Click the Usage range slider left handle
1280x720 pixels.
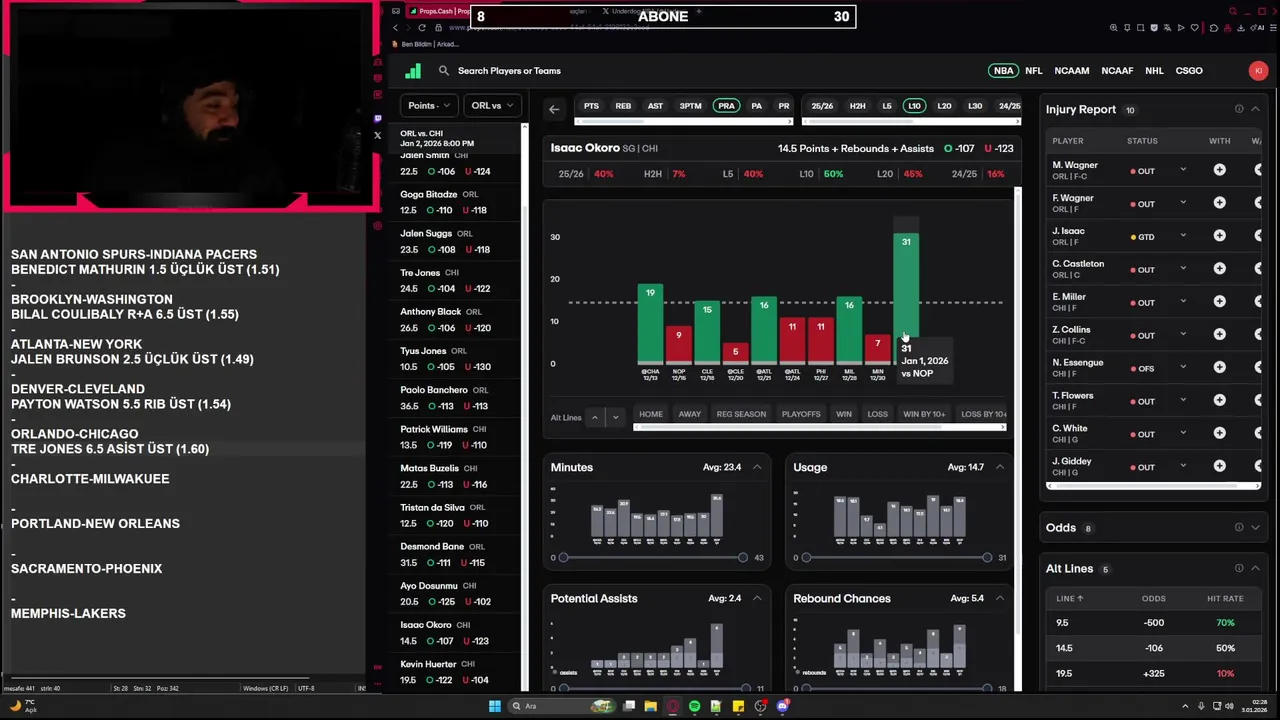(806, 557)
